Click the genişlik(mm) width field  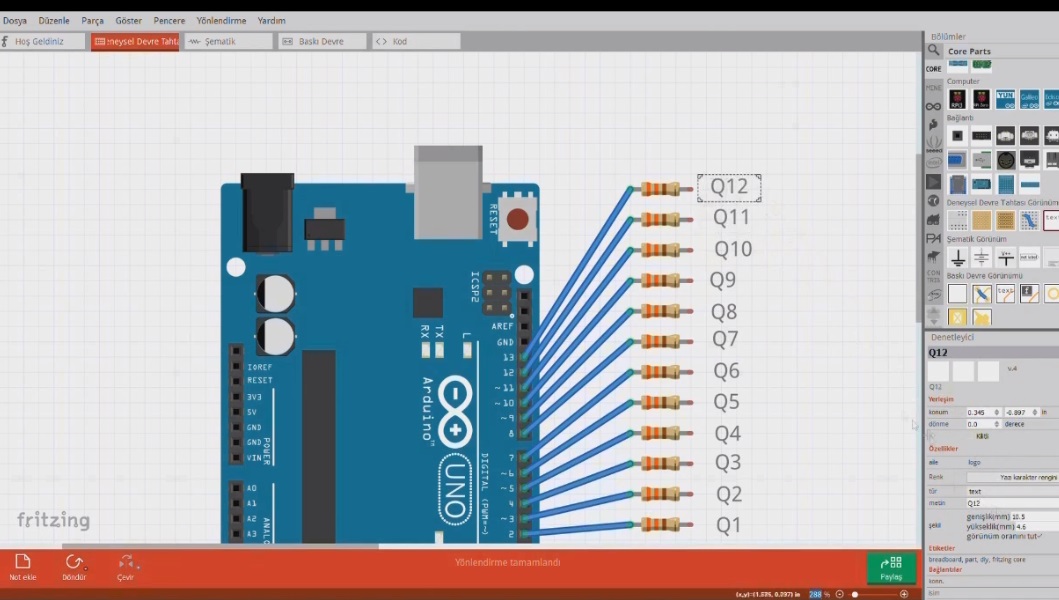1035,516
